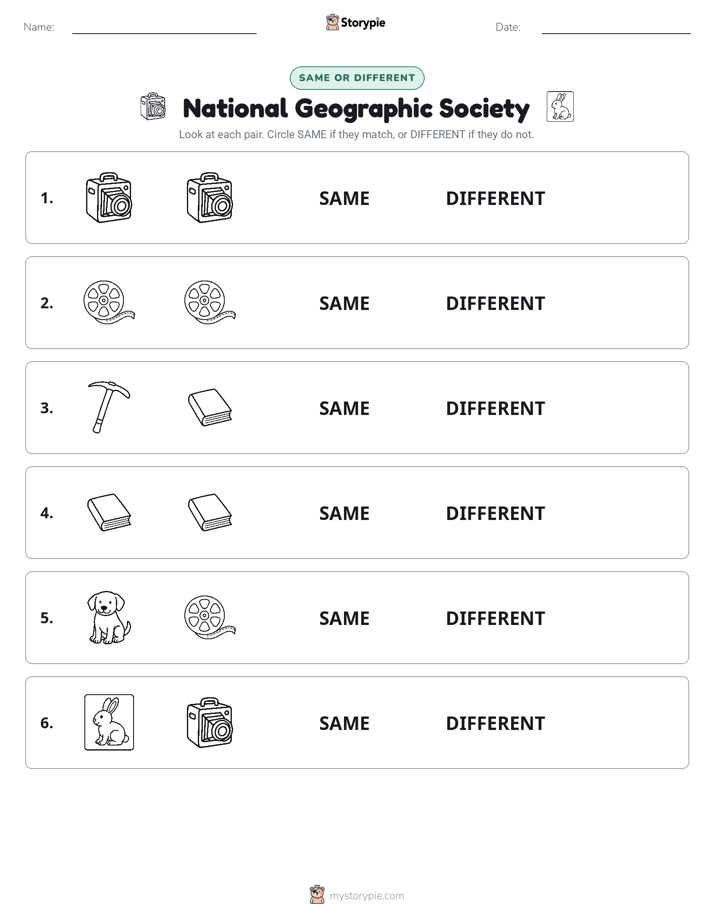The height and width of the screenshot is (924, 714).
Task: Click the pickaxe icon in row 3
Action: [x=109, y=407]
